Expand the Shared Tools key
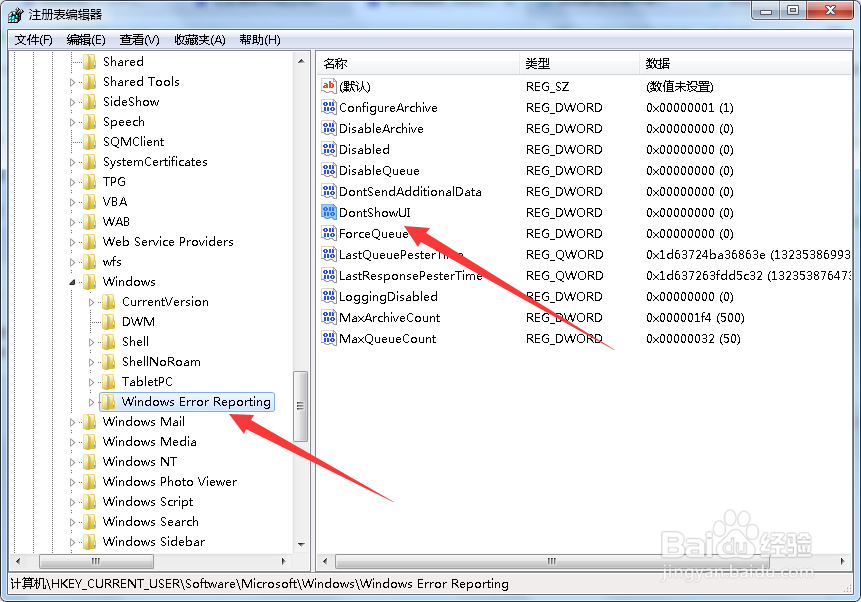Viewport: 861px width, 602px height. pos(72,82)
